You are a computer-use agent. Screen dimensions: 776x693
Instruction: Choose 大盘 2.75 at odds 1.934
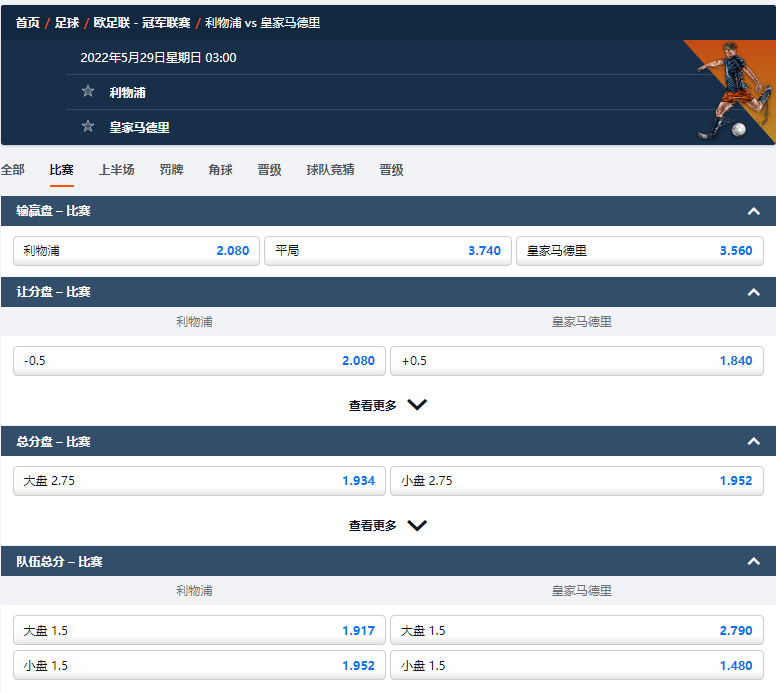199,481
